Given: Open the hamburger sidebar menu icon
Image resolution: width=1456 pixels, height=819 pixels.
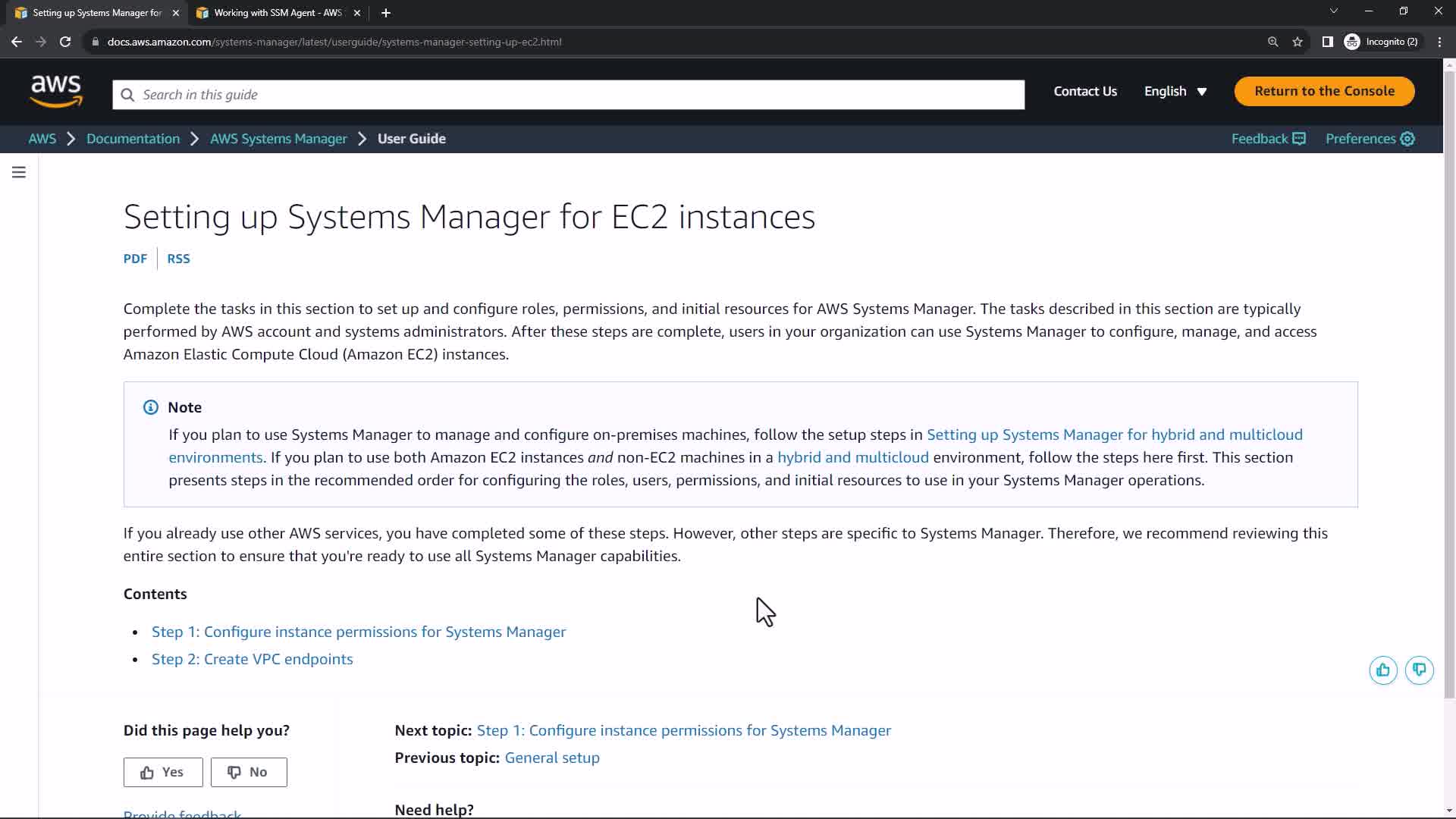Looking at the screenshot, I should point(19,173).
